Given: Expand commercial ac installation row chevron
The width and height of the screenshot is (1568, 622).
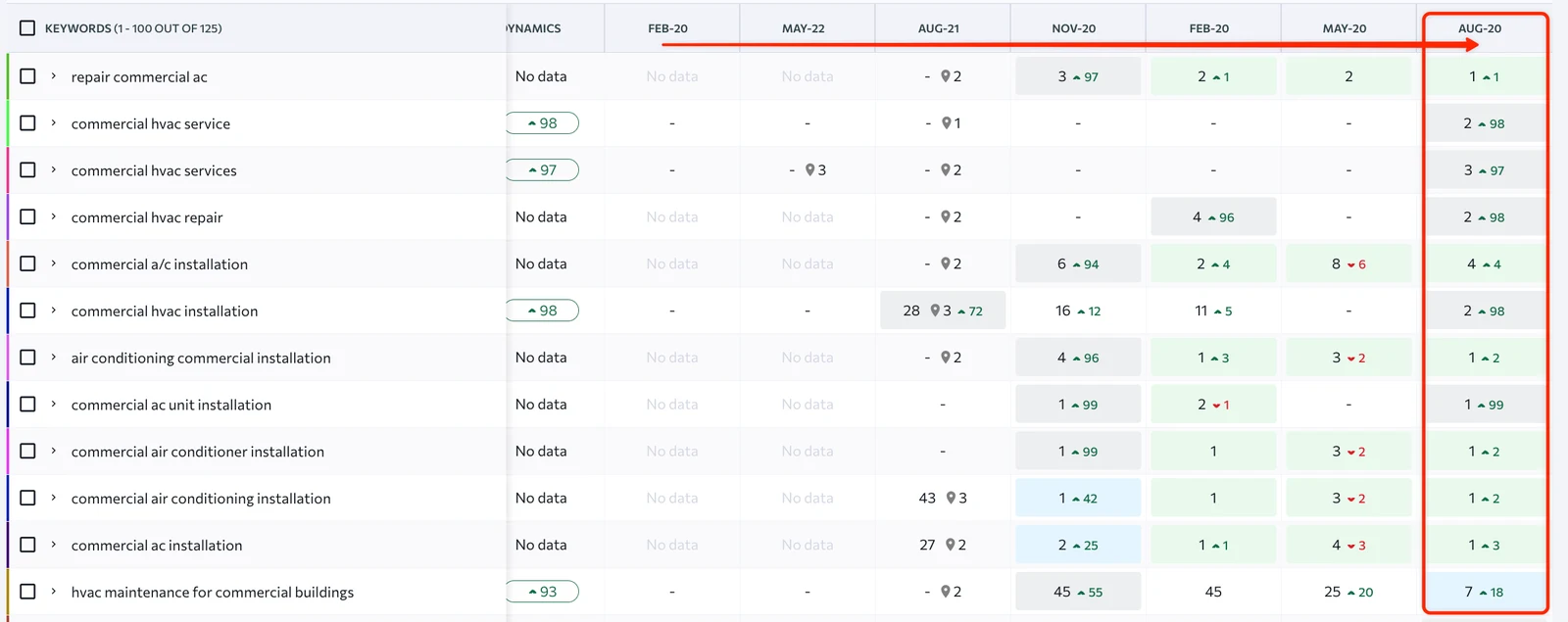Looking at the screenshot, I should tap(54, 545).
